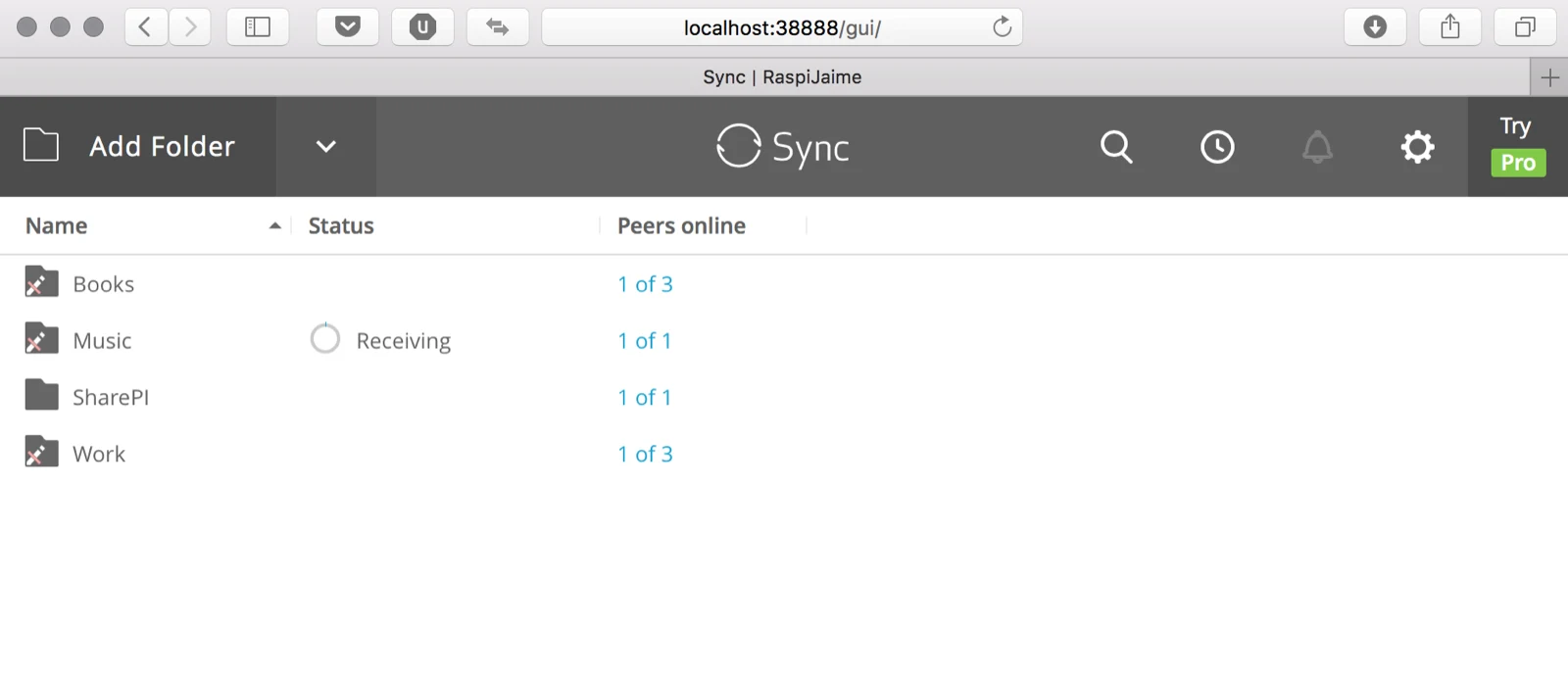
Task: Click the SharePI folder icon
Action: 41,395
